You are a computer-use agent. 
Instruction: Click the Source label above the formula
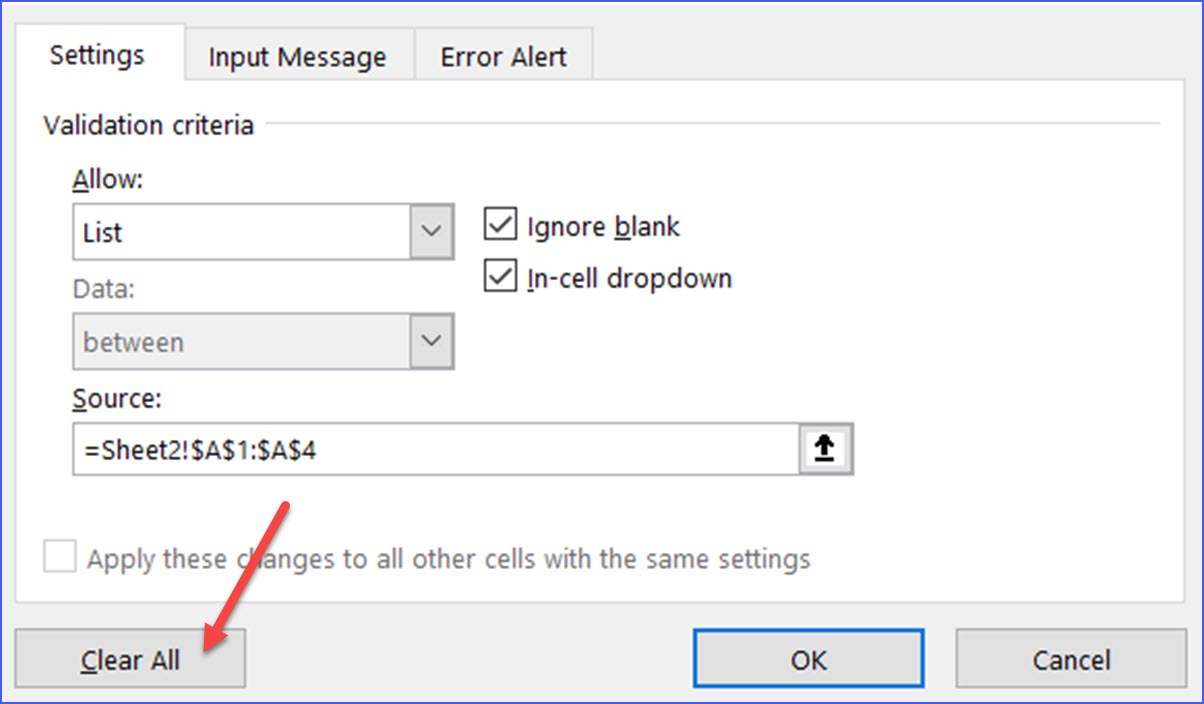pos(113,397)
